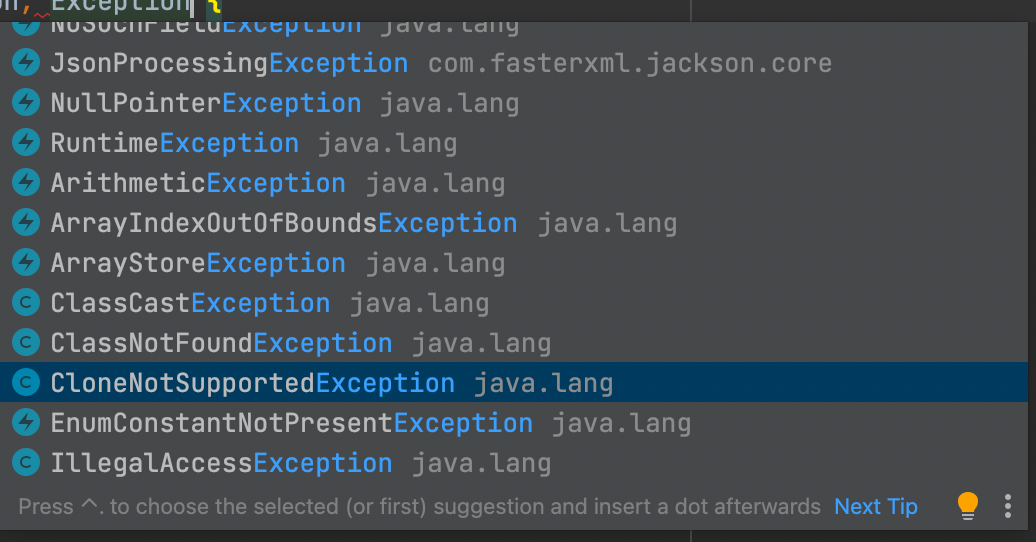1036x542 pixels.
Task: Click the ClassCastException class icon
Action: (x=26, y=303)
